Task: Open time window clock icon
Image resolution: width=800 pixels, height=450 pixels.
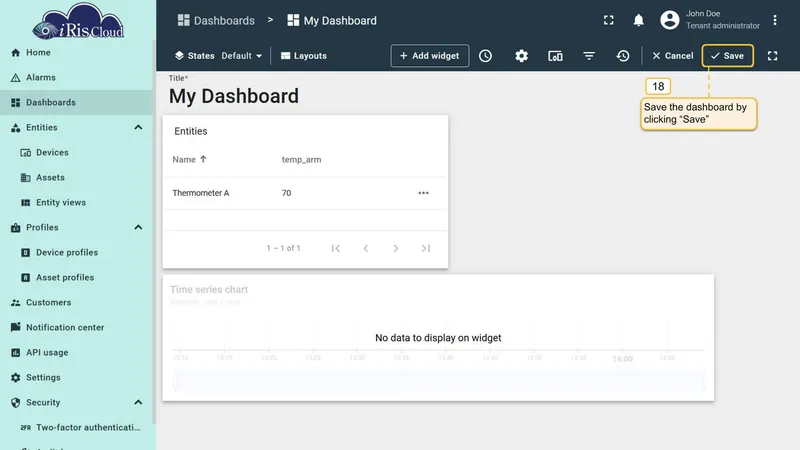Action: 485,56
